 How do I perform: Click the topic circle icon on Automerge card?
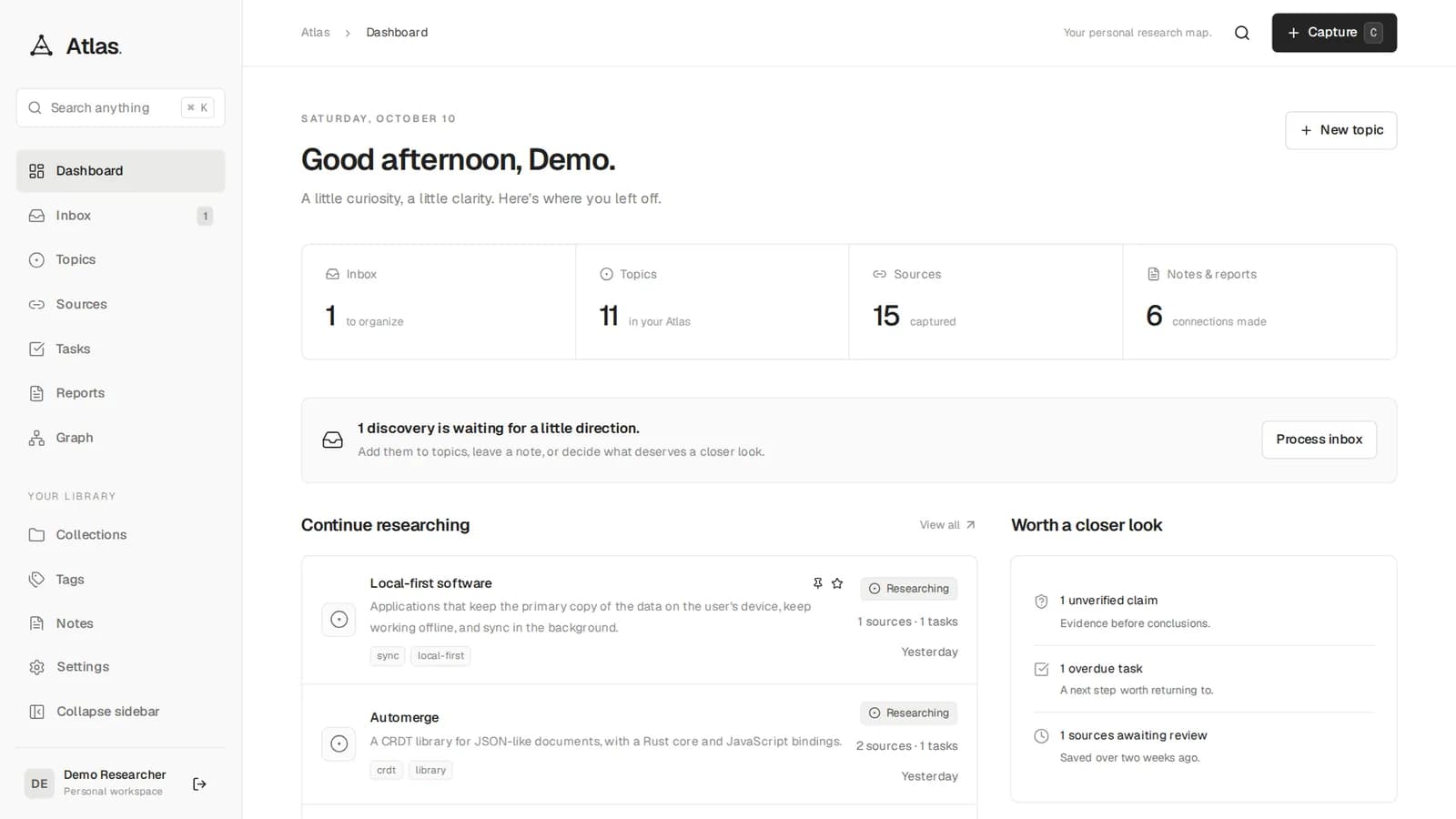(x=339, y=743)
